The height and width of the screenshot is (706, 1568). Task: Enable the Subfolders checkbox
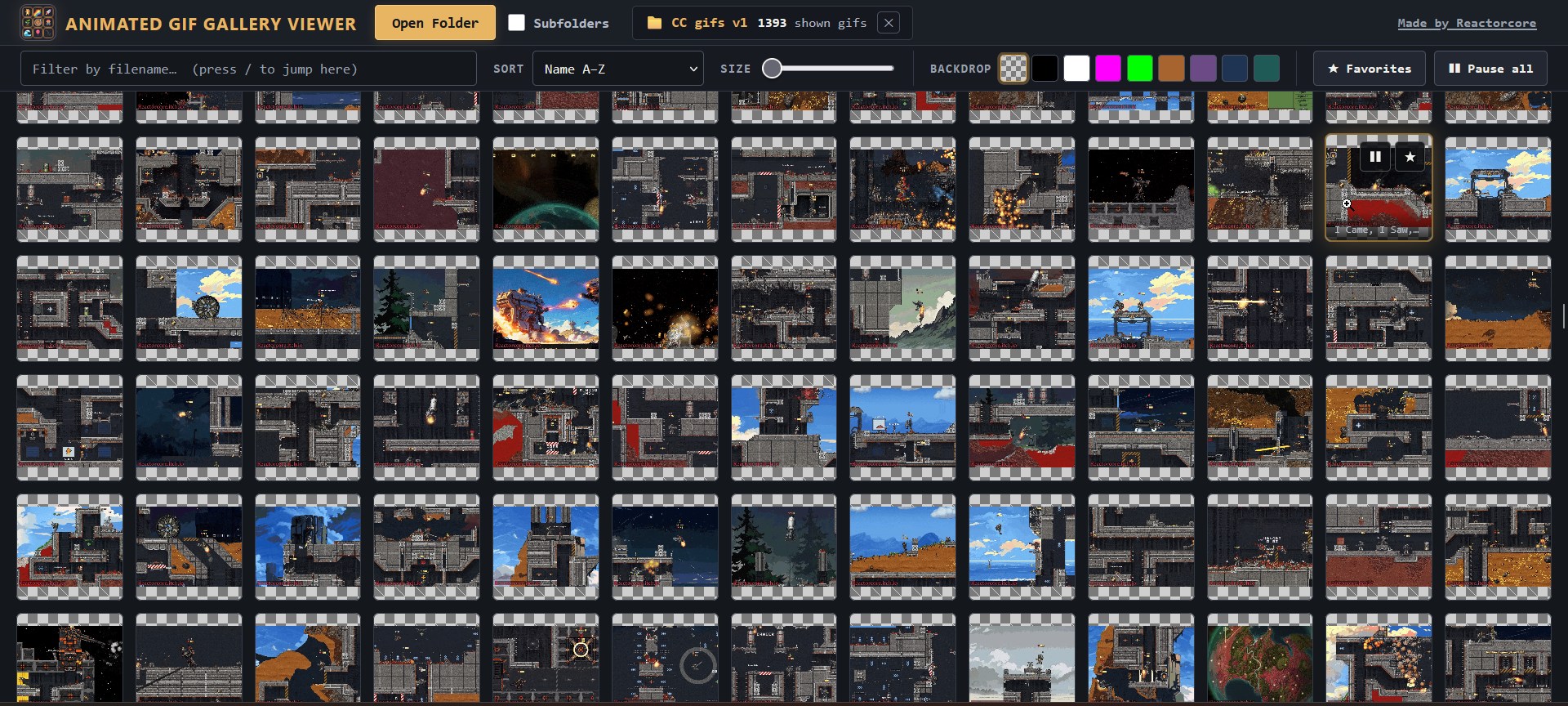[x=516, y=23]
